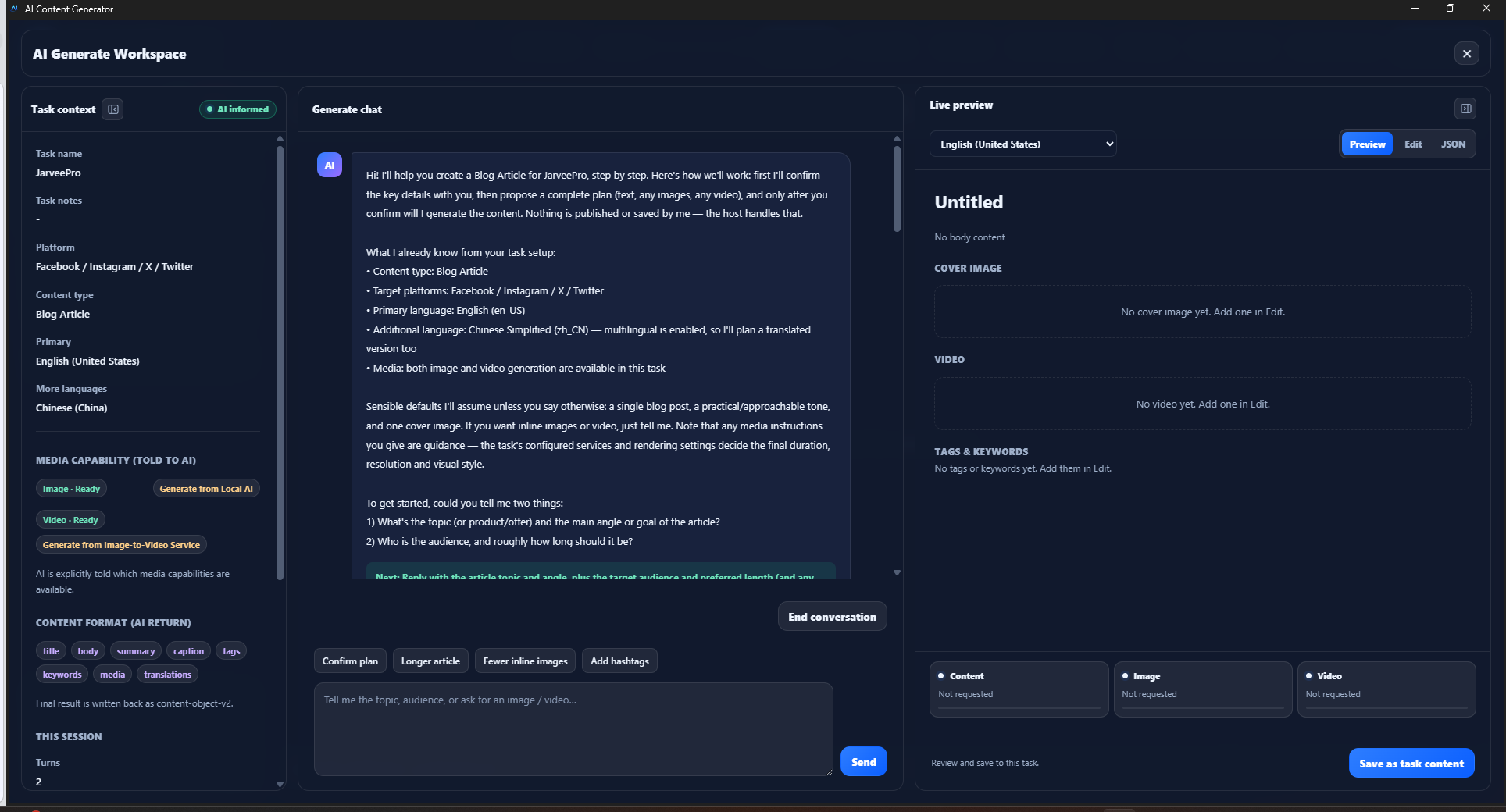
Task: Switch to the JSON tab
Action: pyautogui.click(x=1453, y=144)
